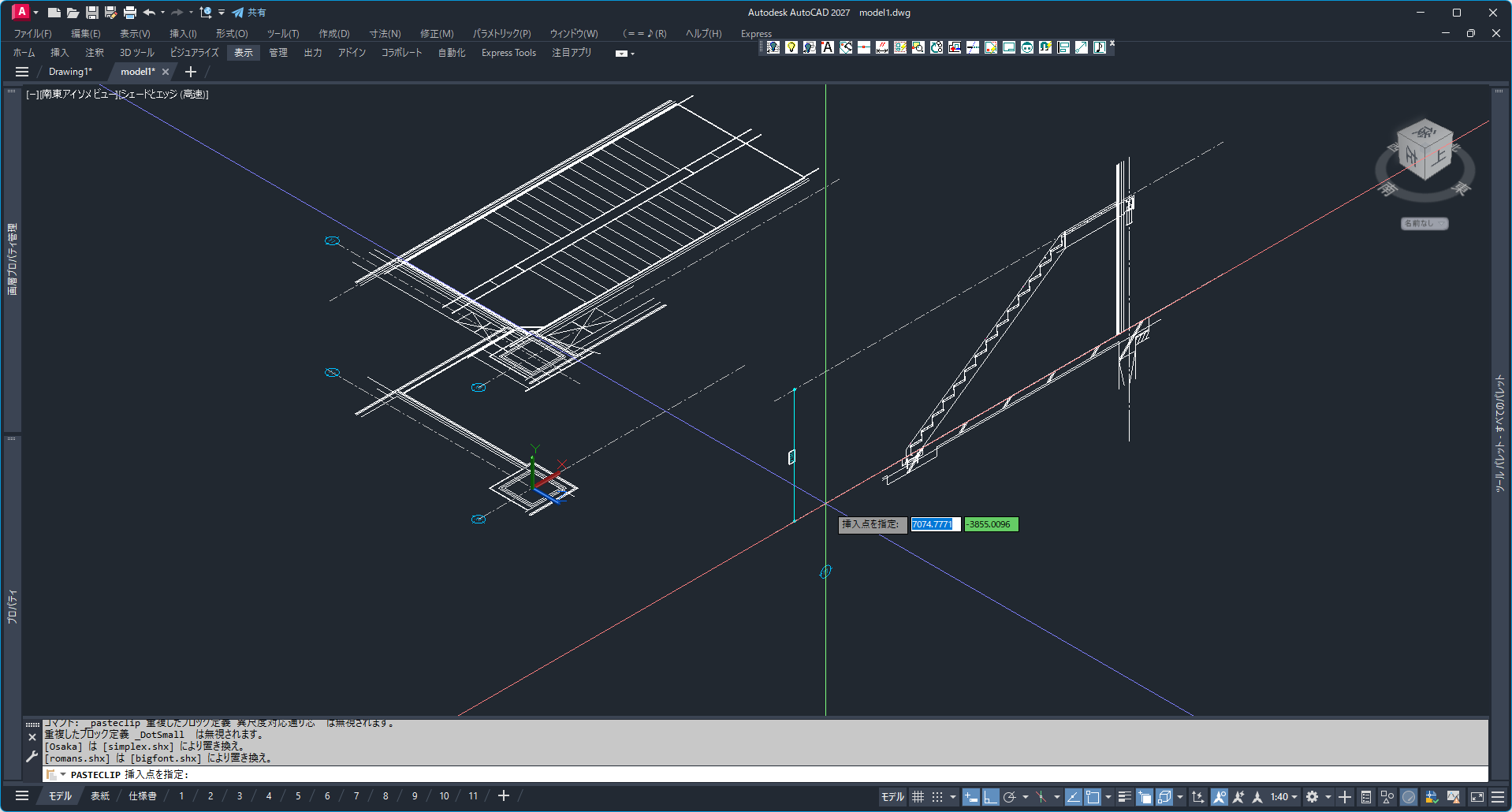
Task: Click the Save icon in quick access toolbar
Action: [x=92, y=13]
